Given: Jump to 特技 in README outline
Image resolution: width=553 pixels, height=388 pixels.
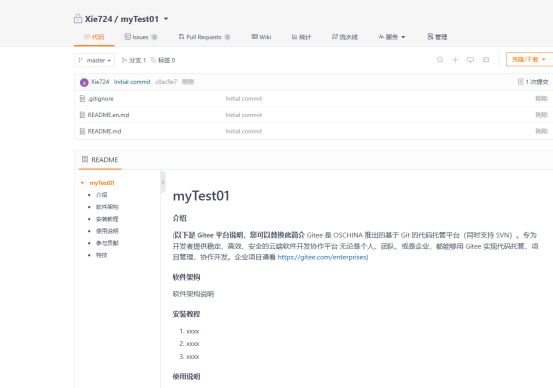Looking at the screenshot, I should pyautogui.click(x=102, y=255).
